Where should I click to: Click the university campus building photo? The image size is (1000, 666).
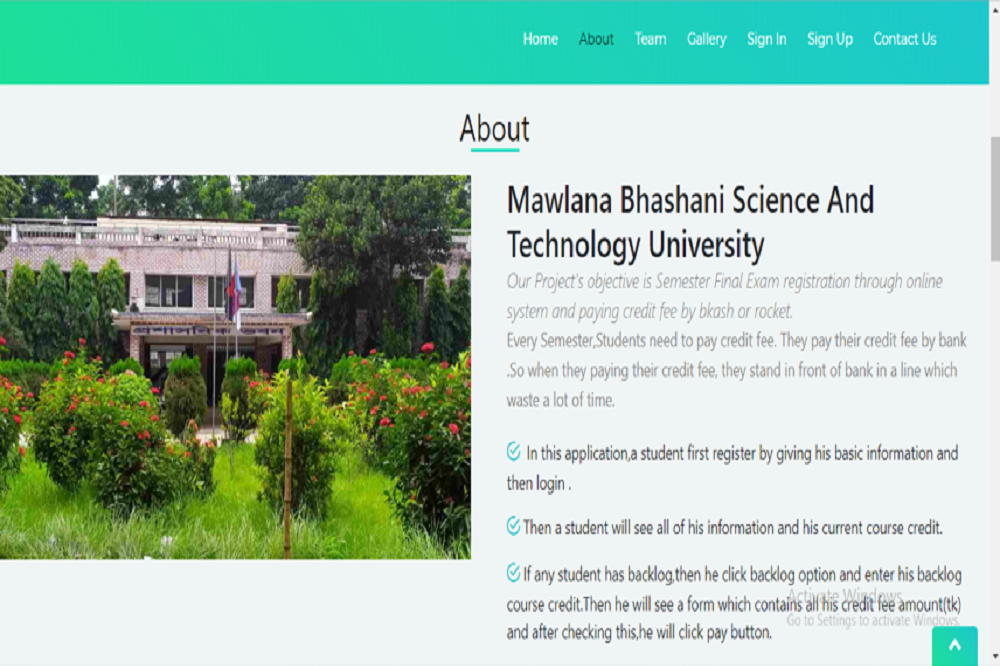(x=235, y=367)
